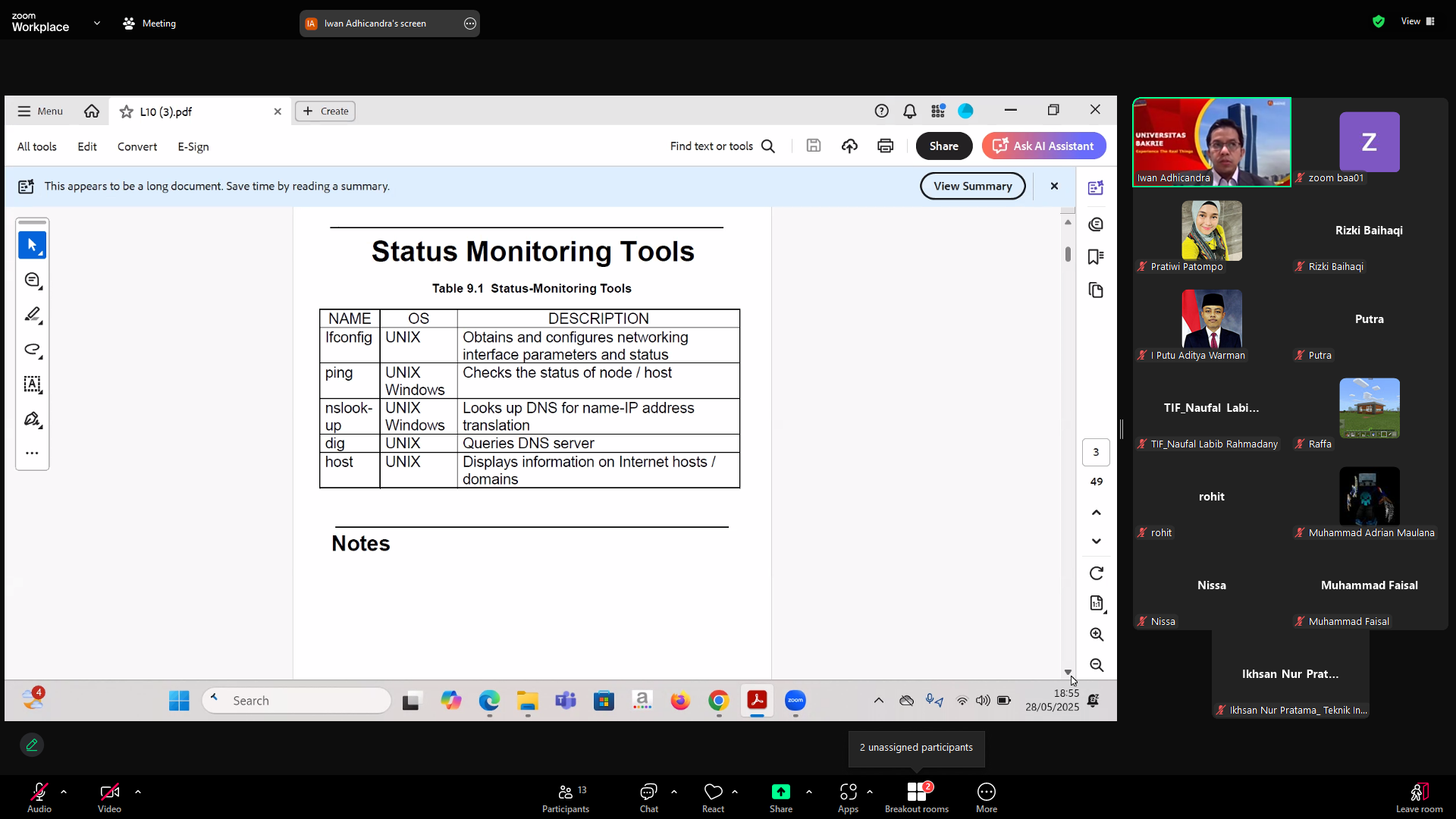Open Windows Start button in shared screen
This screenshot has height=819, width=1456.
pyautogui.click(x=179, y=701)
